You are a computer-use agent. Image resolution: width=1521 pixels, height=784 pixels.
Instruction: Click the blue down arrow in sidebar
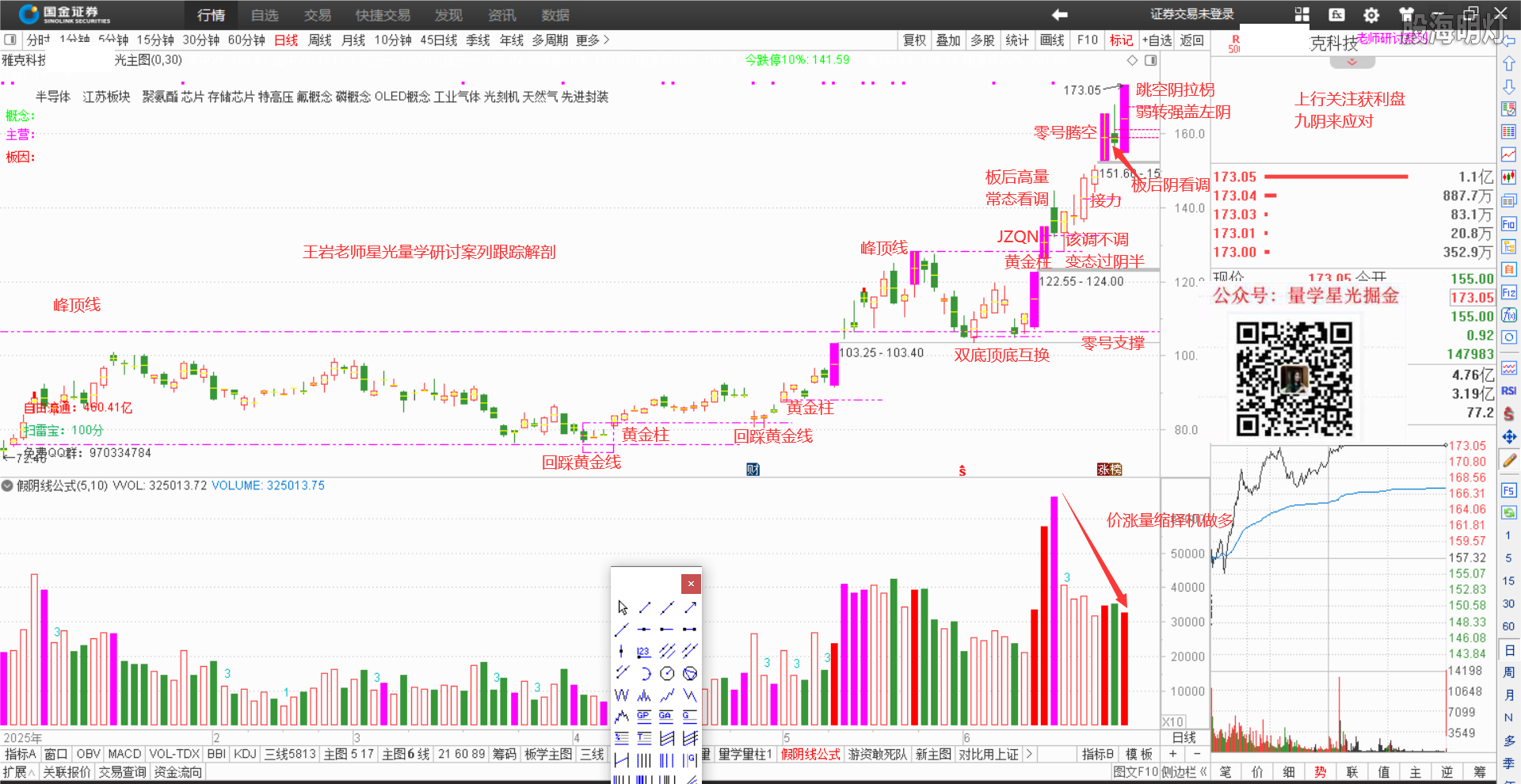1508,86
